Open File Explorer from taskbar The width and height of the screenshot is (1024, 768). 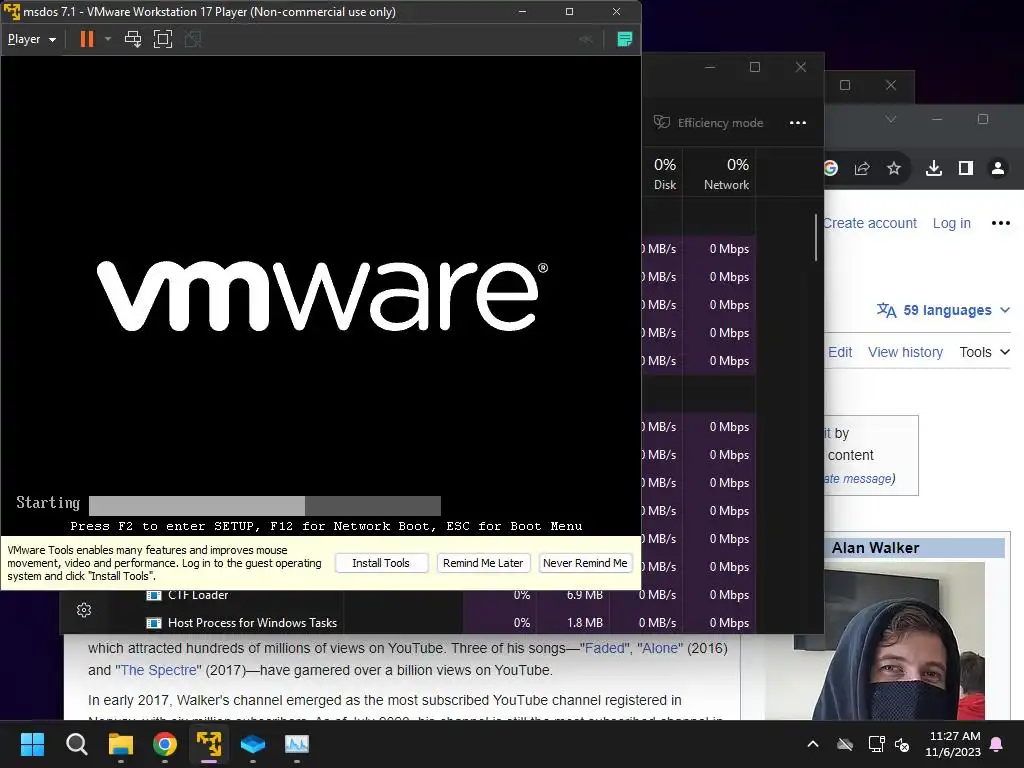[x=121, y=744]
